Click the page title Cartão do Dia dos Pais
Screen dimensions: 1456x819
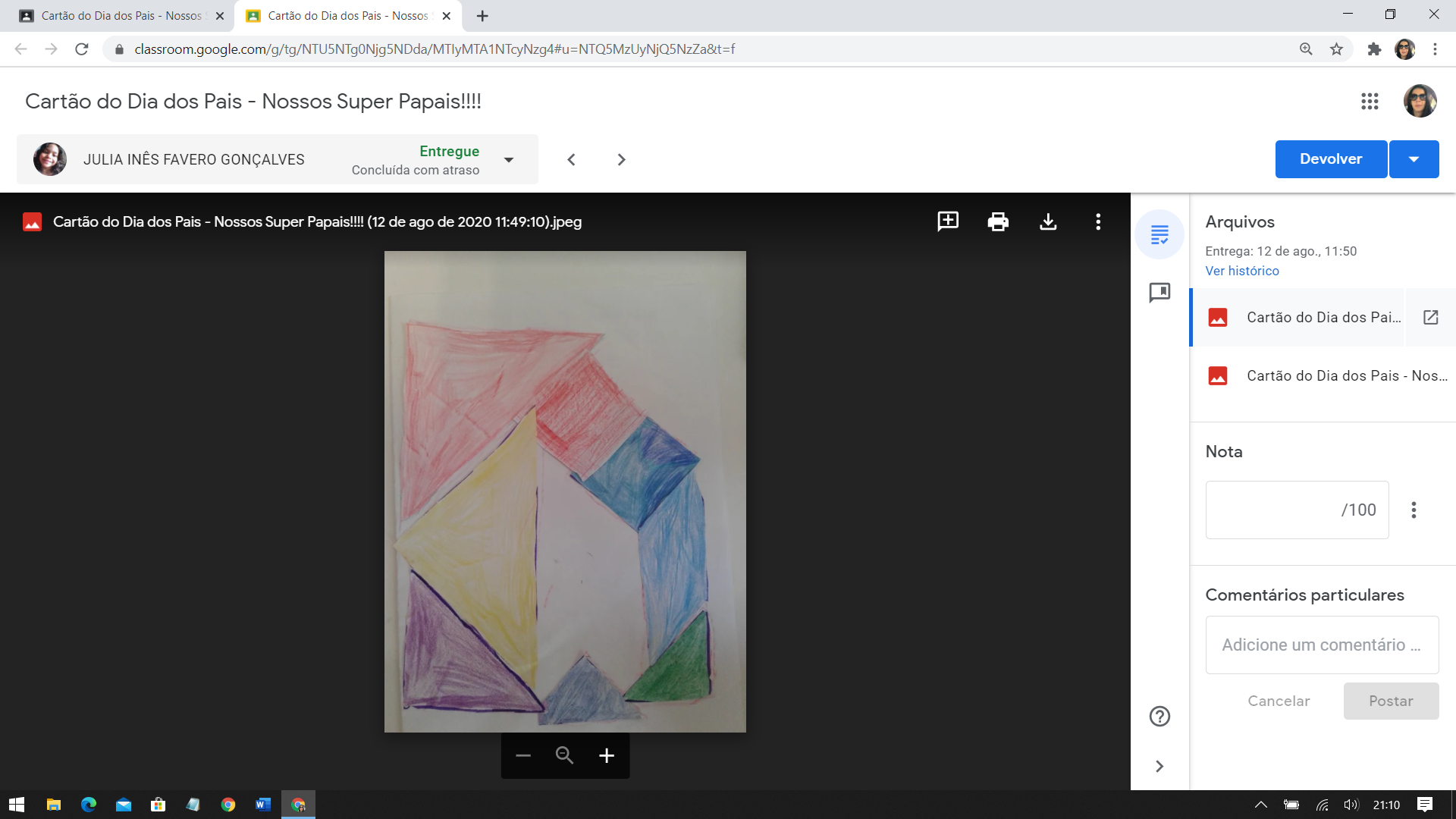[253, 102]
